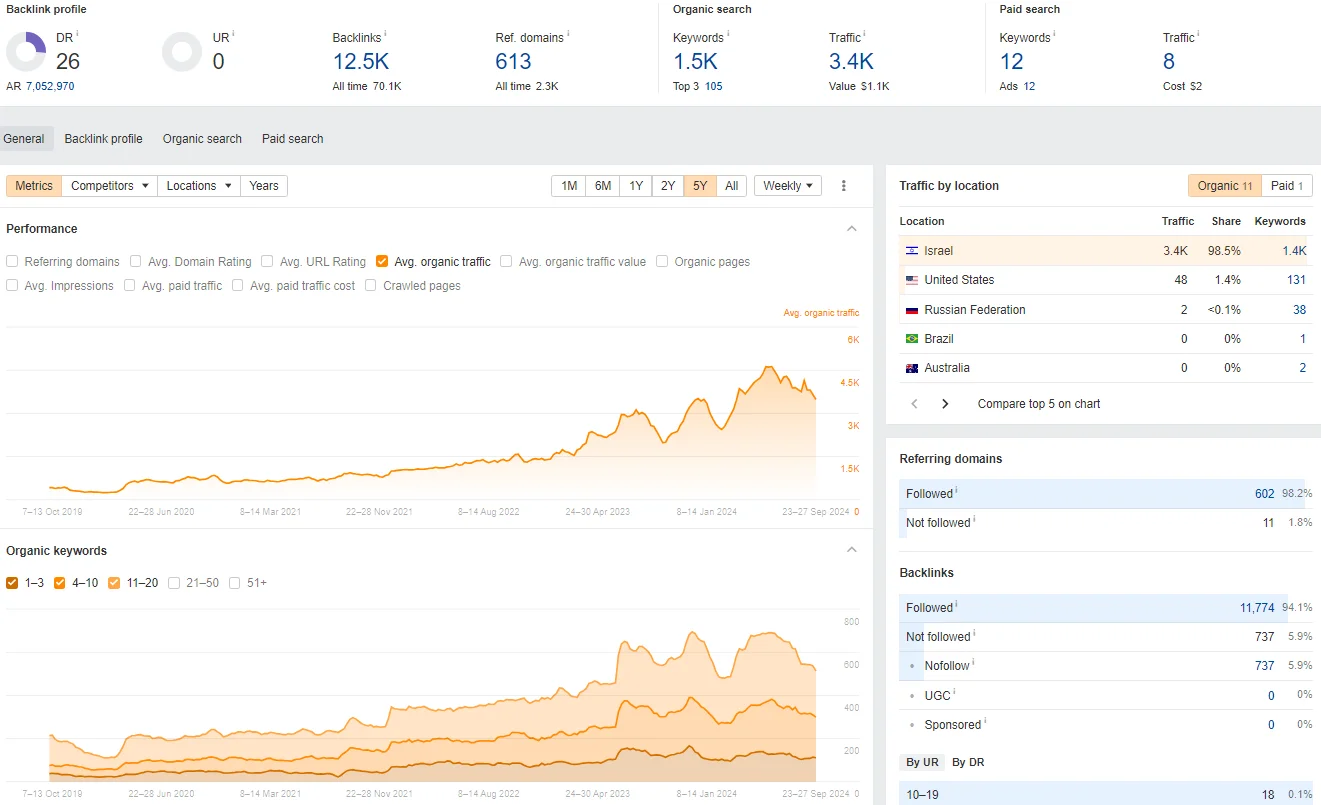Viewport: 1321px width, 805px height.
Task: Show Paid traffic by location
Action: coord(1287,186)
